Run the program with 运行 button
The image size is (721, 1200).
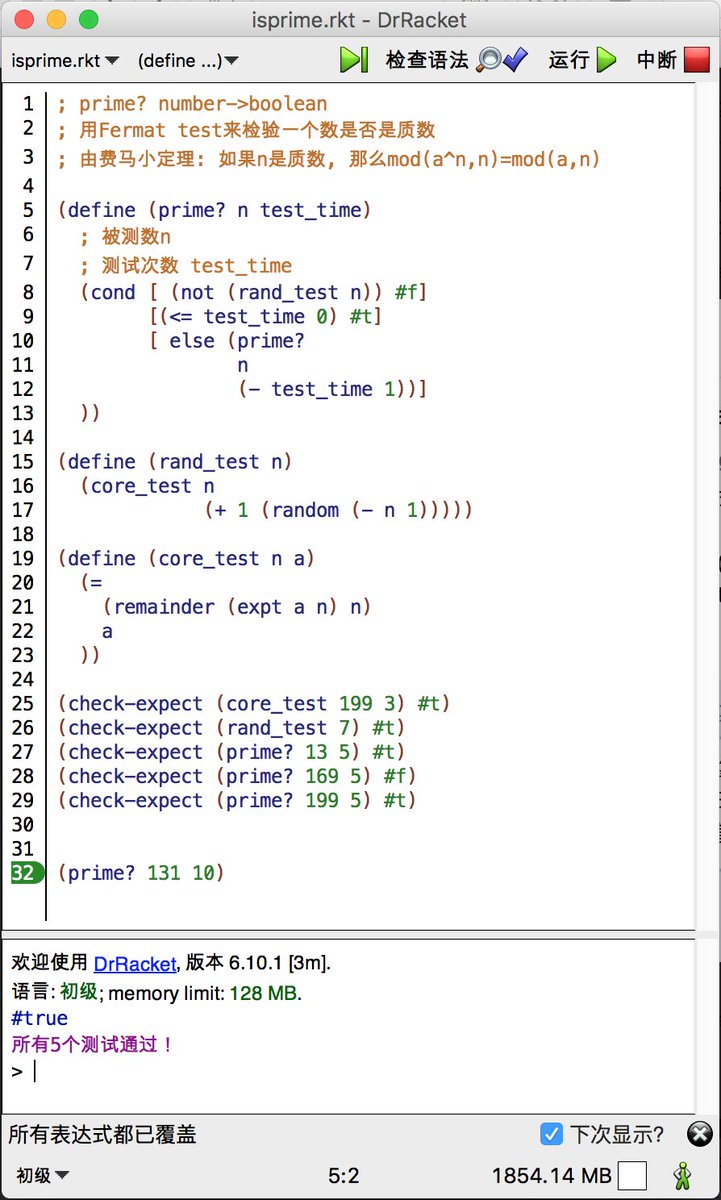[x=583, y=60]
